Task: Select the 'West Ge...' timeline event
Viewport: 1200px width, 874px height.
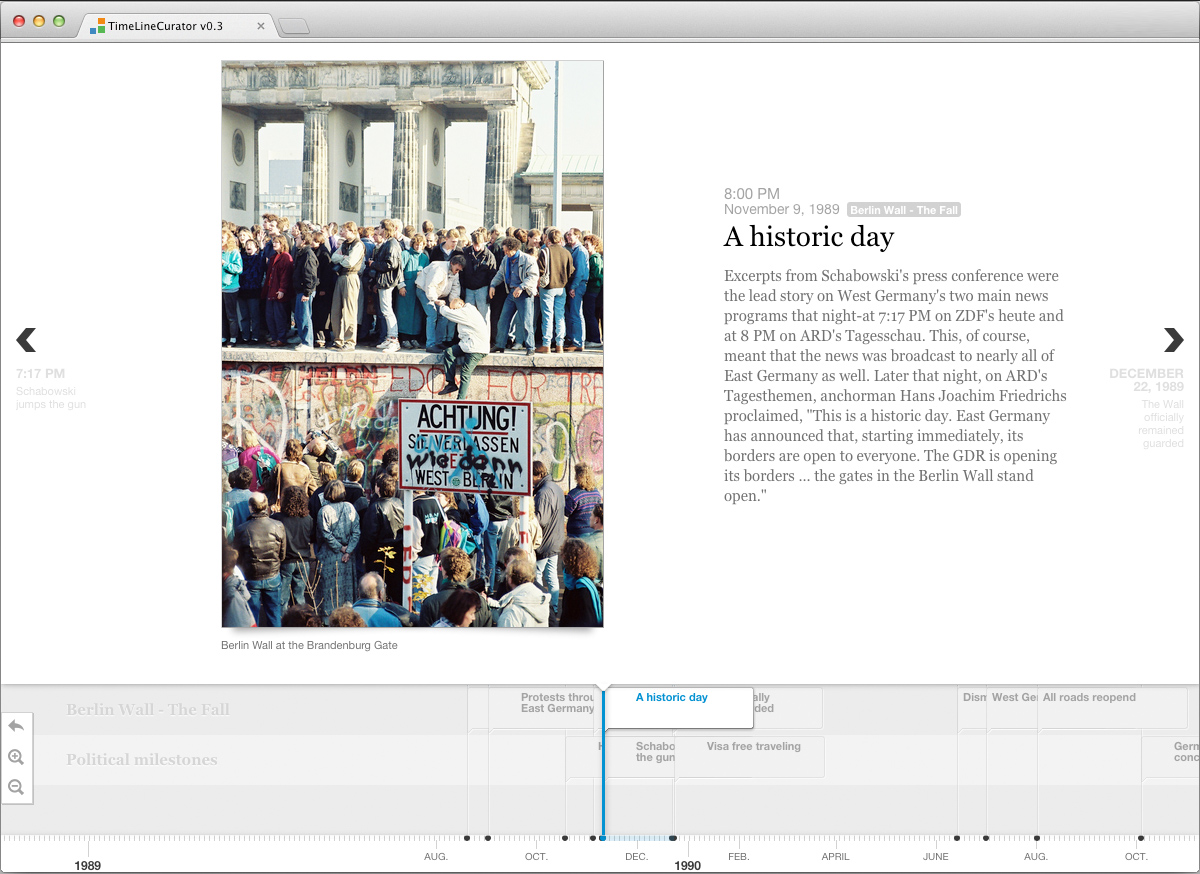Action: pos(1012,698)
